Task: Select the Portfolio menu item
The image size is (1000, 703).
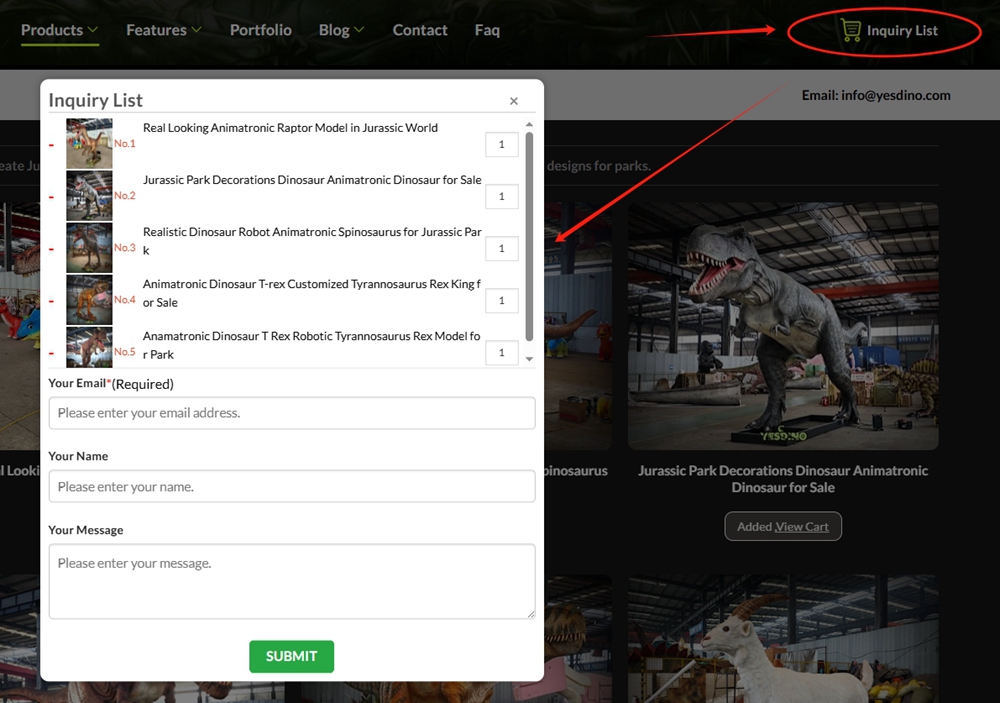Action: tap(260, 30)
